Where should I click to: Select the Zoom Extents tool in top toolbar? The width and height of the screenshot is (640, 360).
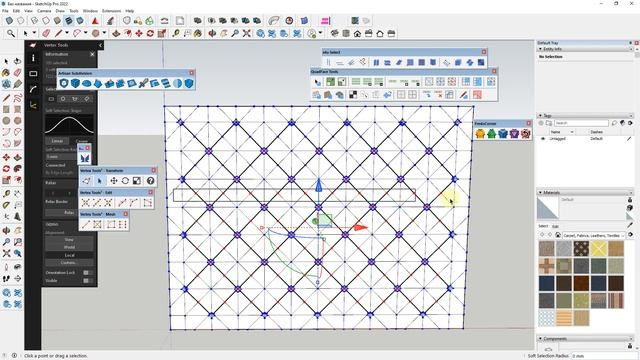[247, 33]
